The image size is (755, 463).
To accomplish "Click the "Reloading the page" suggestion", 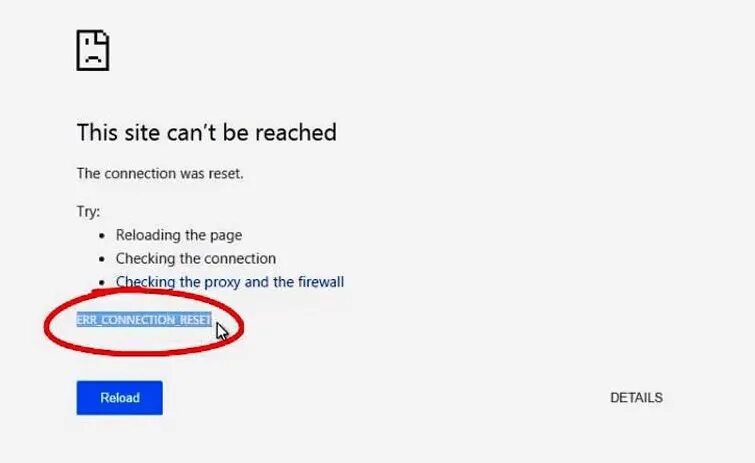I will (179, 235).
